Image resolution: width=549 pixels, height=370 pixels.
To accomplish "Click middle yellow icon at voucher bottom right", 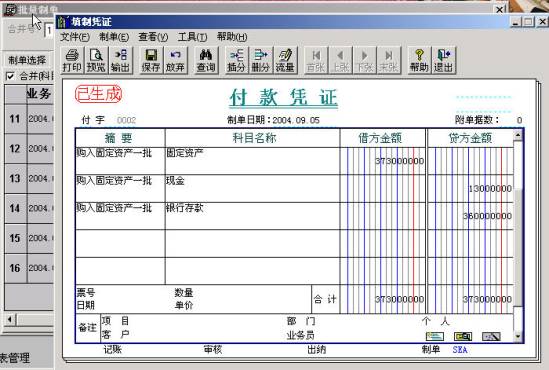I will coord(463,336).
